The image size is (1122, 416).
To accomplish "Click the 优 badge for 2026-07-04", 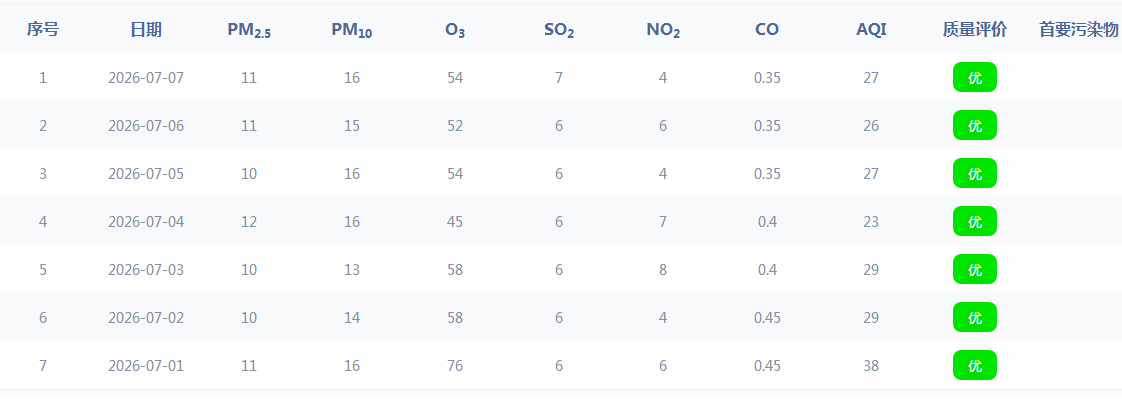I will coord(975,221).
